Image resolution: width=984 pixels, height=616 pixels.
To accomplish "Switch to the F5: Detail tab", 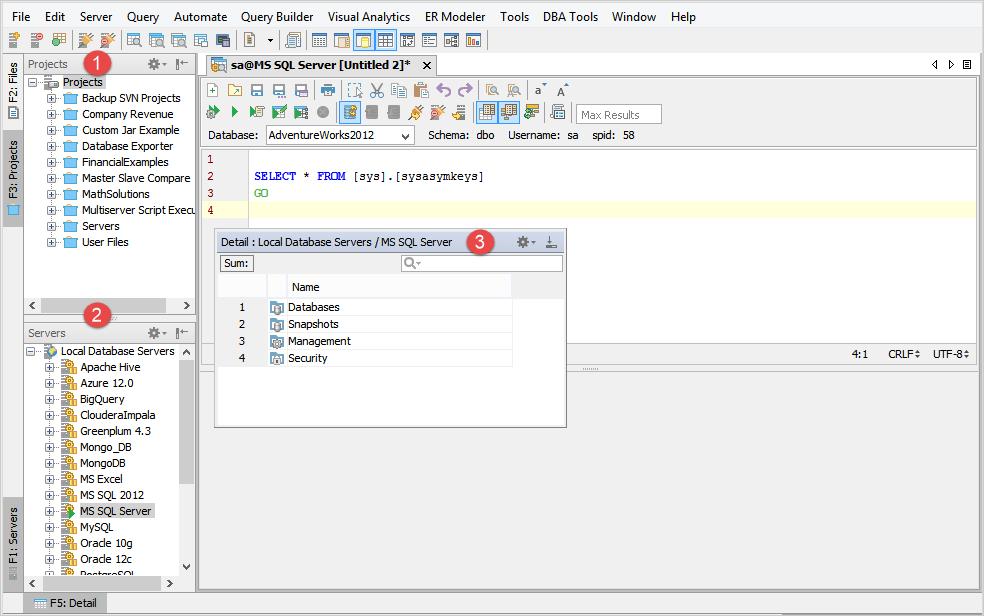I will (64, 604).
